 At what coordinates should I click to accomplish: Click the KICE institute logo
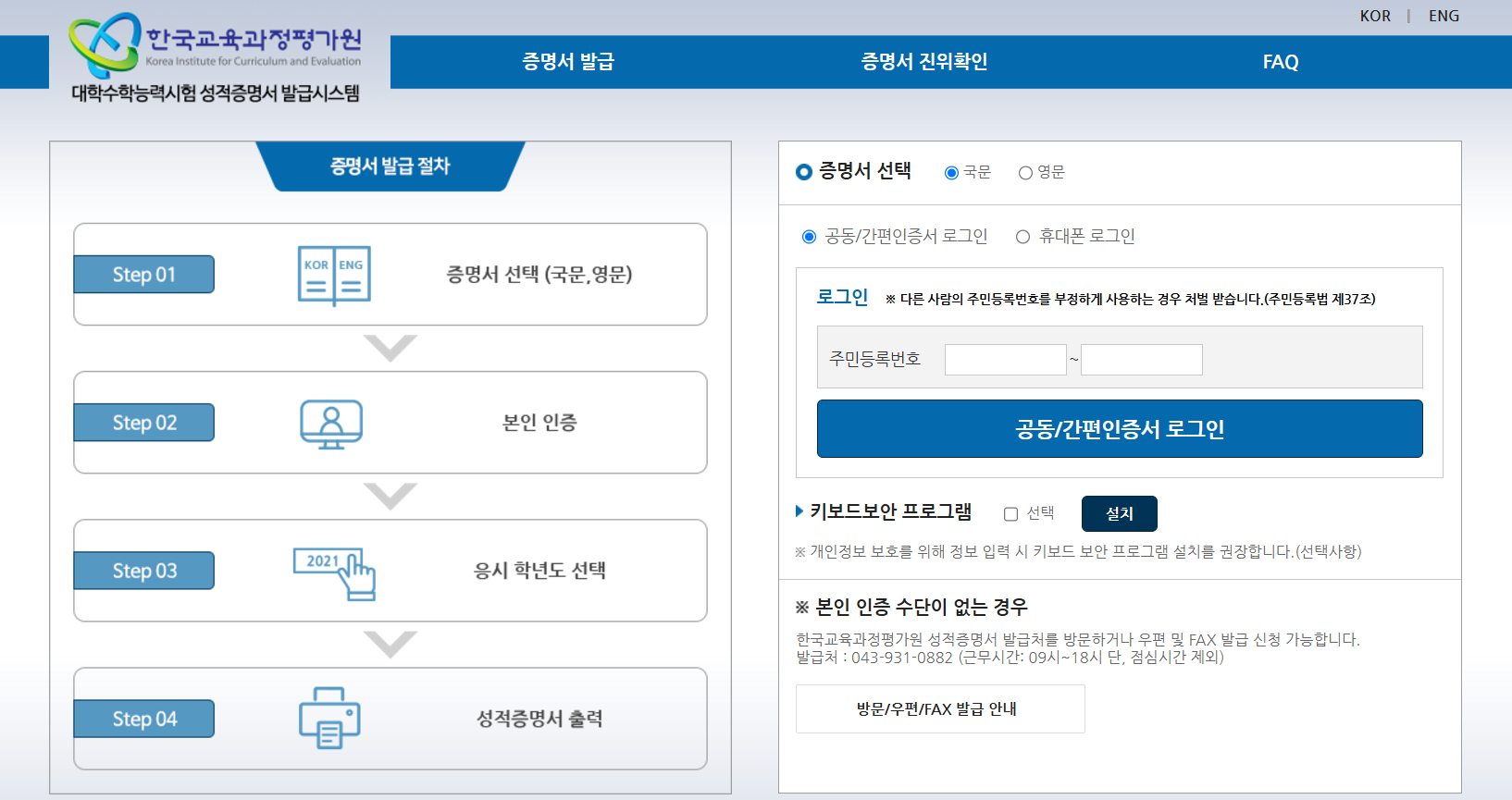[215, 44]
